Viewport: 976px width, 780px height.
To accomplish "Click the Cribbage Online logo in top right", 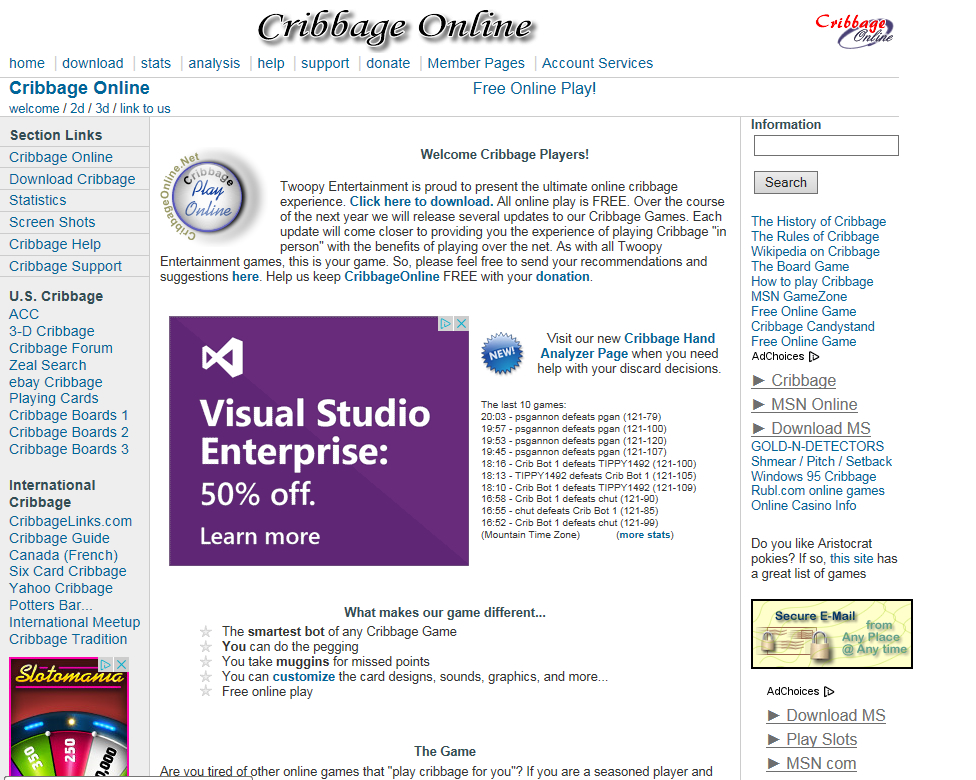I will 854,31.
